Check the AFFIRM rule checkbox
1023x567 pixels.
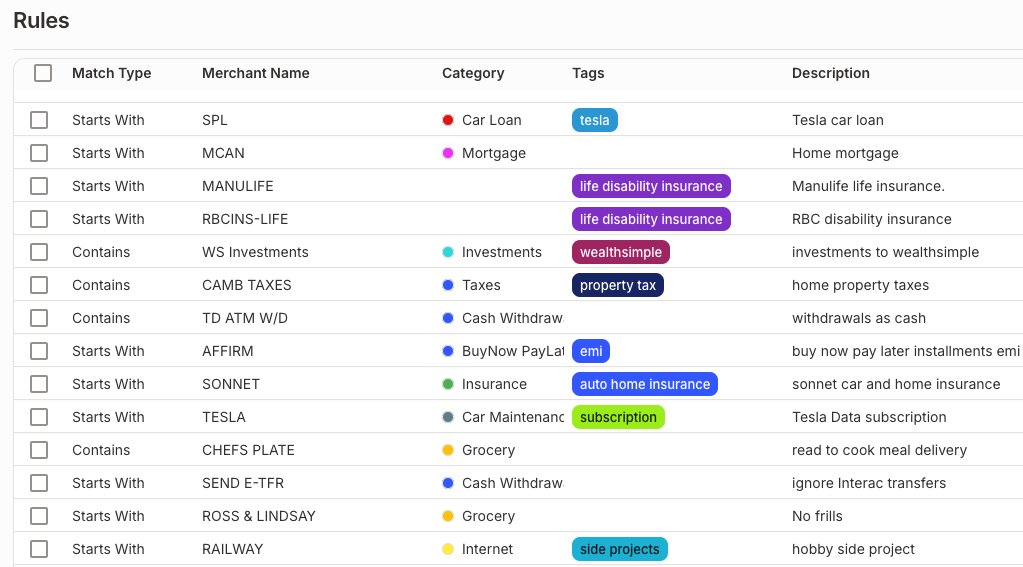click(39, 351)
